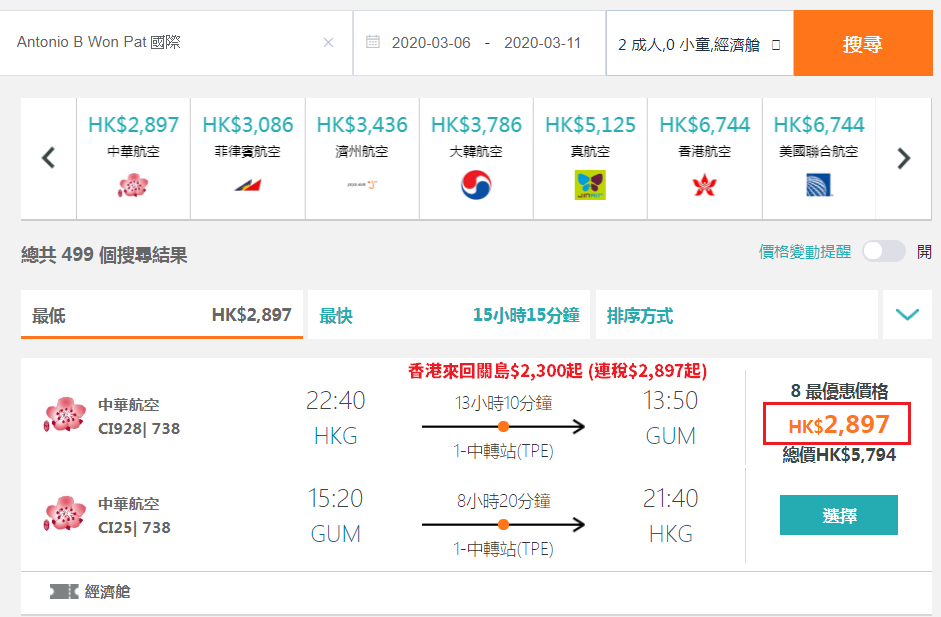Click the CI25| 738 flight number
The image size is (941, 617).
click(134, 528)
